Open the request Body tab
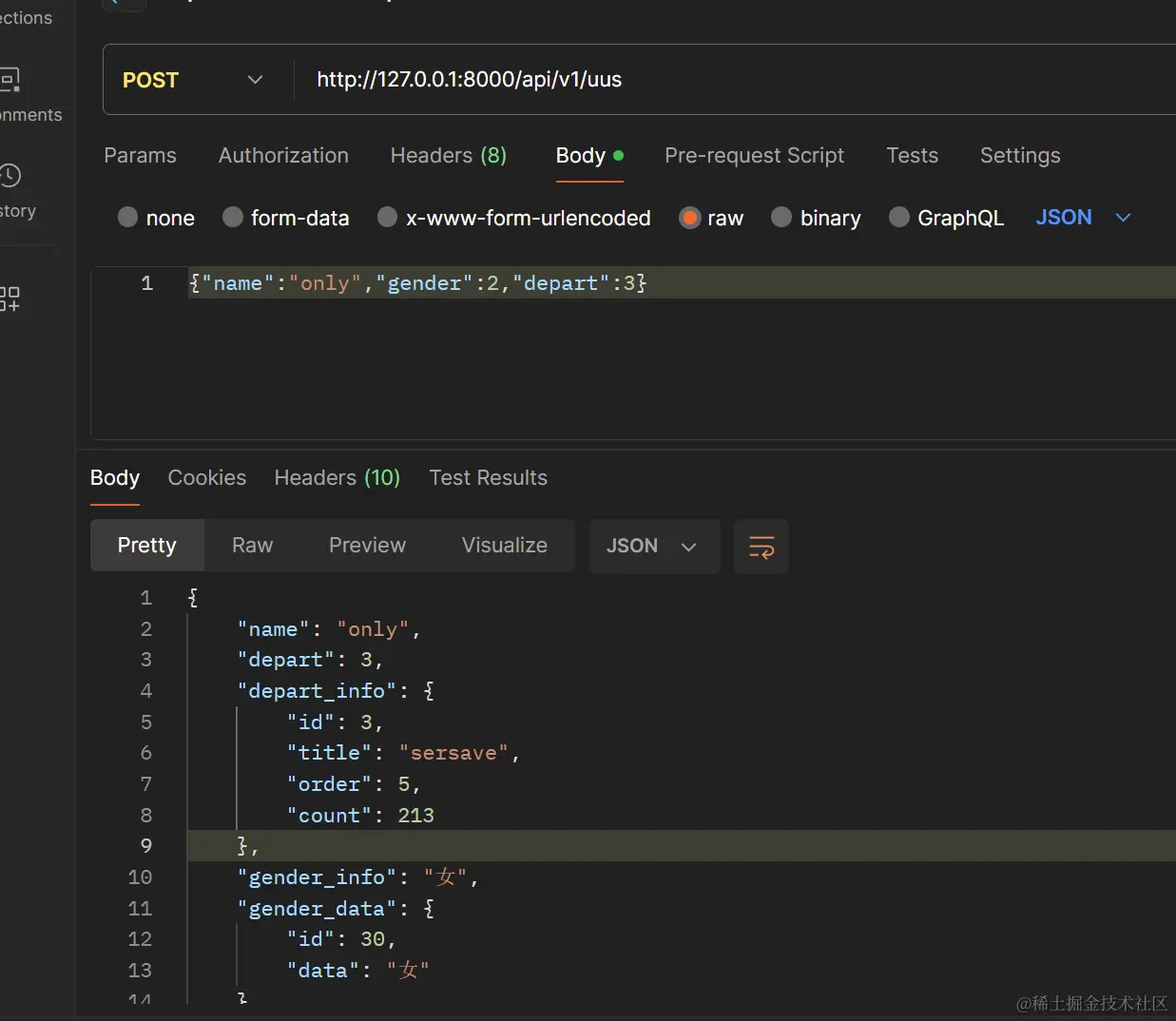The height and width of the screenshot is (1021, 1176). pyautogui.click(x=589, y=155)
